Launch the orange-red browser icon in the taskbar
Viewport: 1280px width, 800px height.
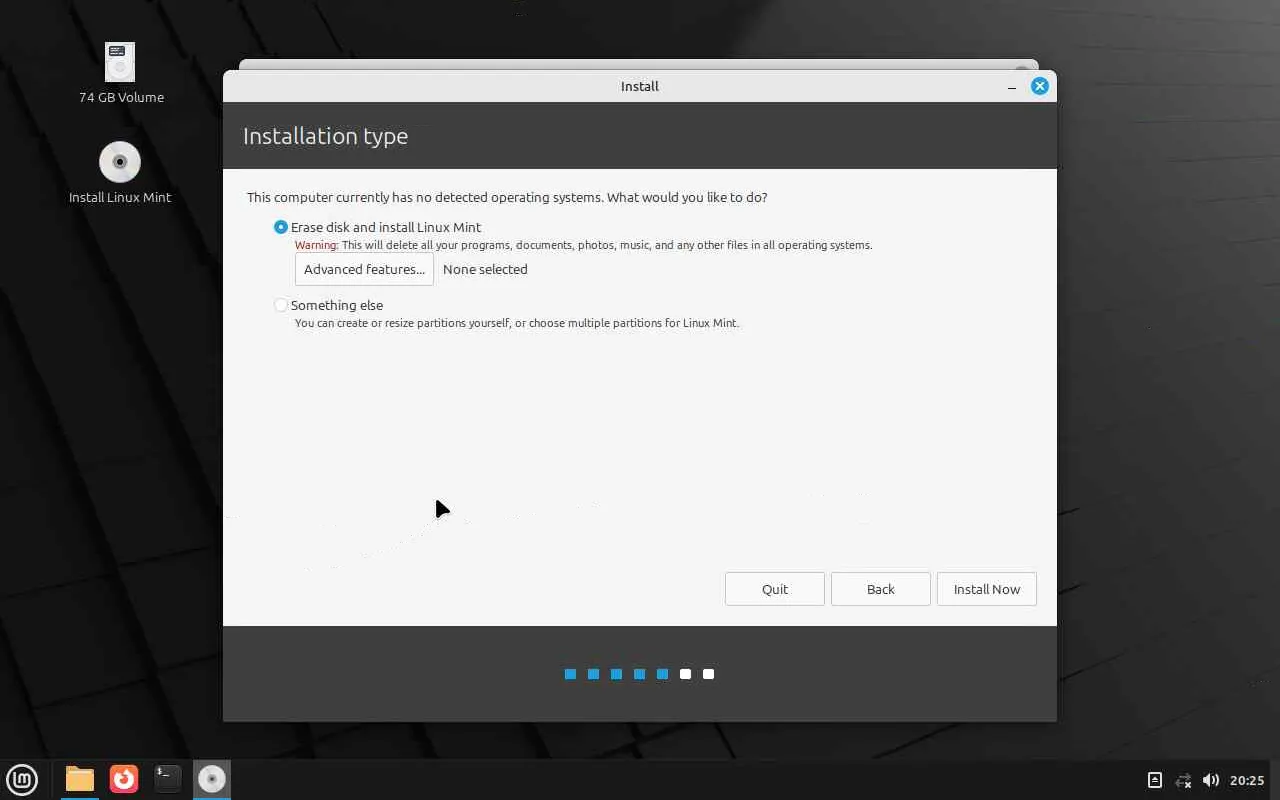point(124,779)
